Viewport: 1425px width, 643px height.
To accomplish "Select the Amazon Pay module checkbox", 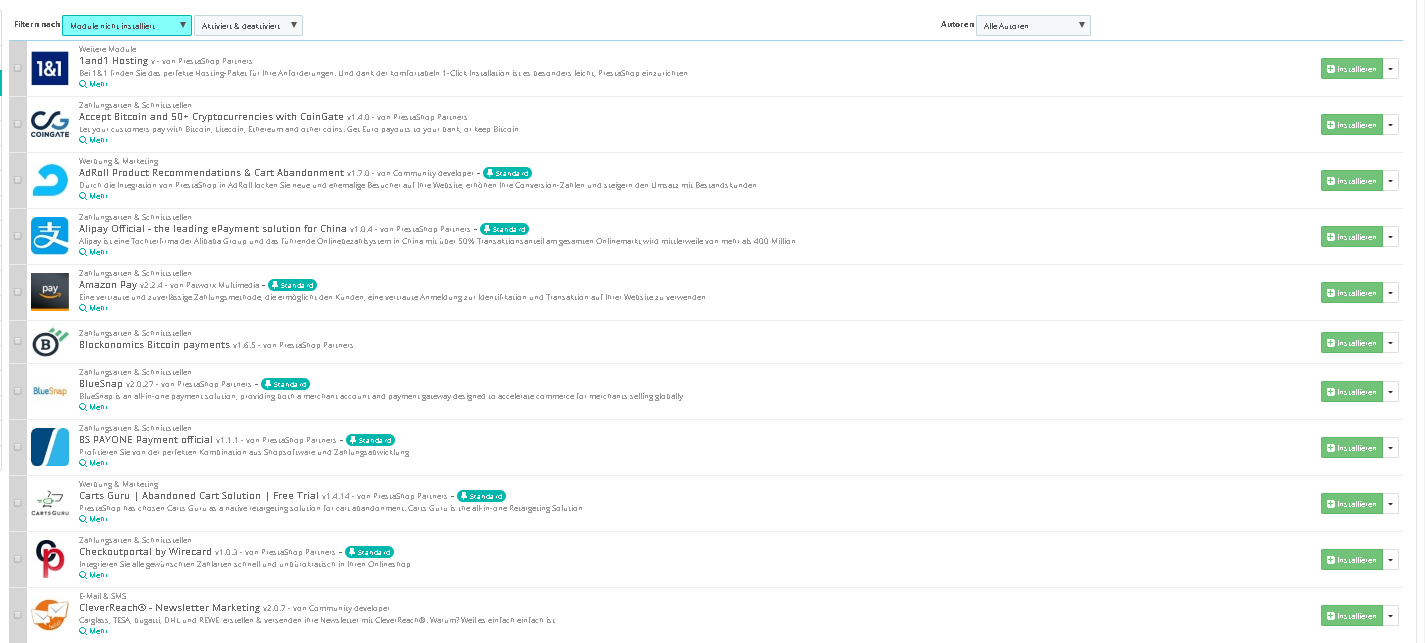I will tap(17, 292).
